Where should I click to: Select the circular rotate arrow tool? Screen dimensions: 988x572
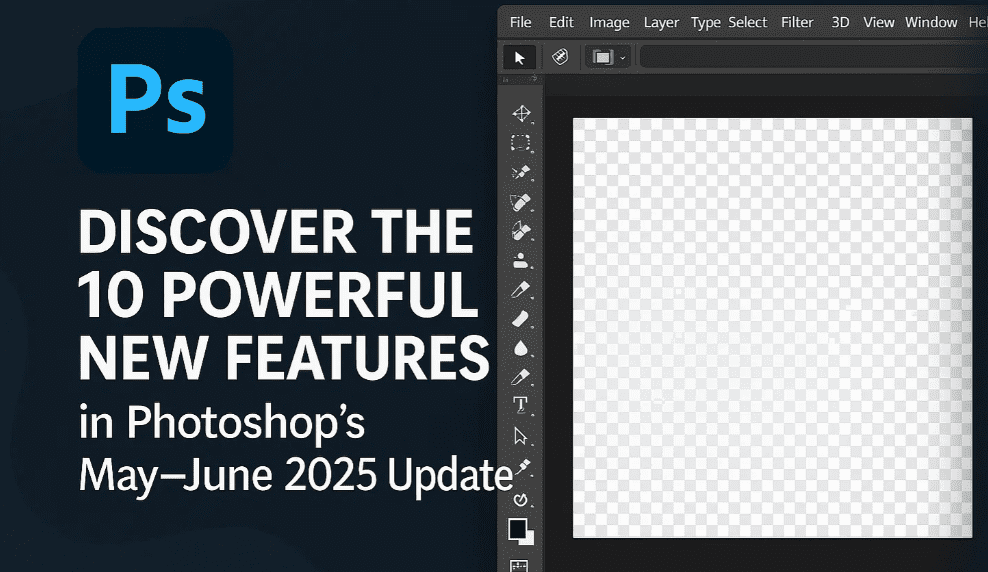(x=520, y=500)
